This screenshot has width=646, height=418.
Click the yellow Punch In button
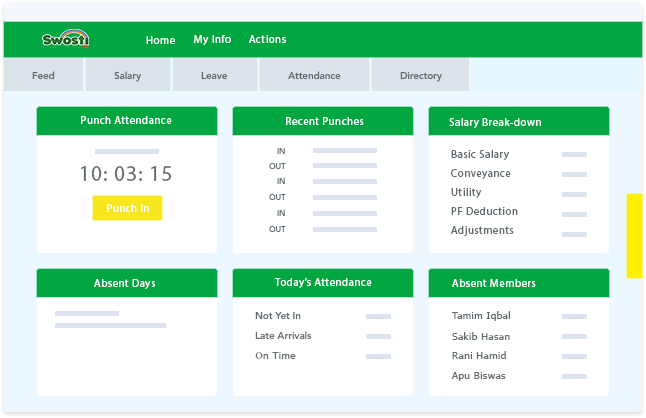pos(127,208)
